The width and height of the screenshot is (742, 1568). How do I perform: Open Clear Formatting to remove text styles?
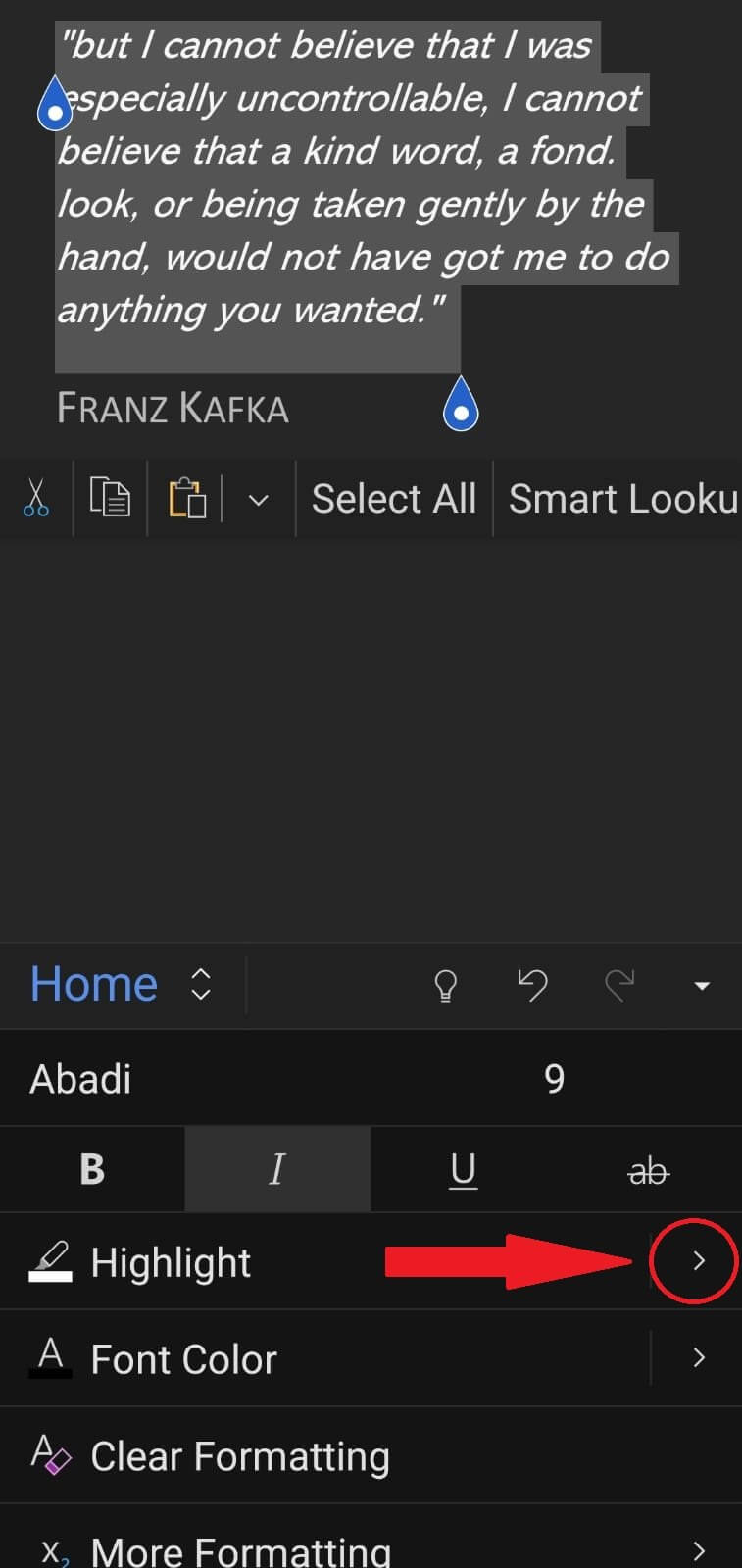pyautogui.click(x=239, y=1456)
